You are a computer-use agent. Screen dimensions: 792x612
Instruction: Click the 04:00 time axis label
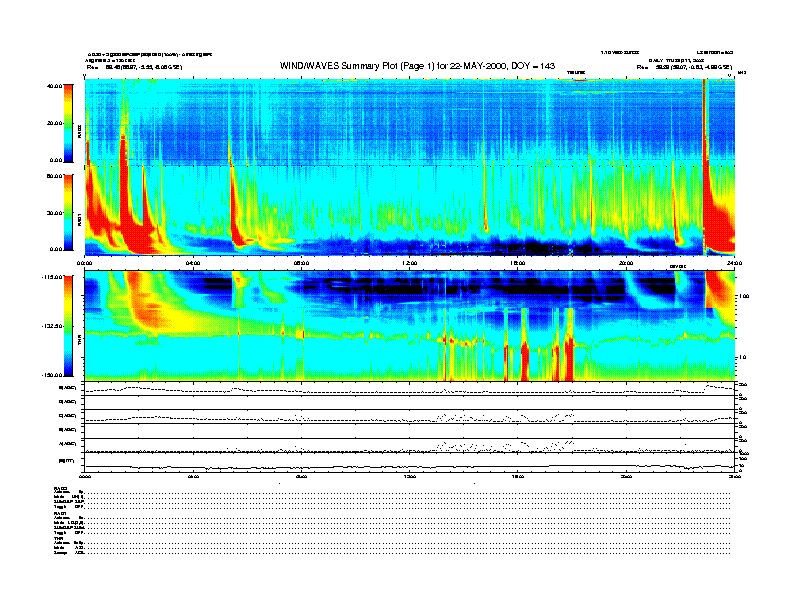point(194,262)
